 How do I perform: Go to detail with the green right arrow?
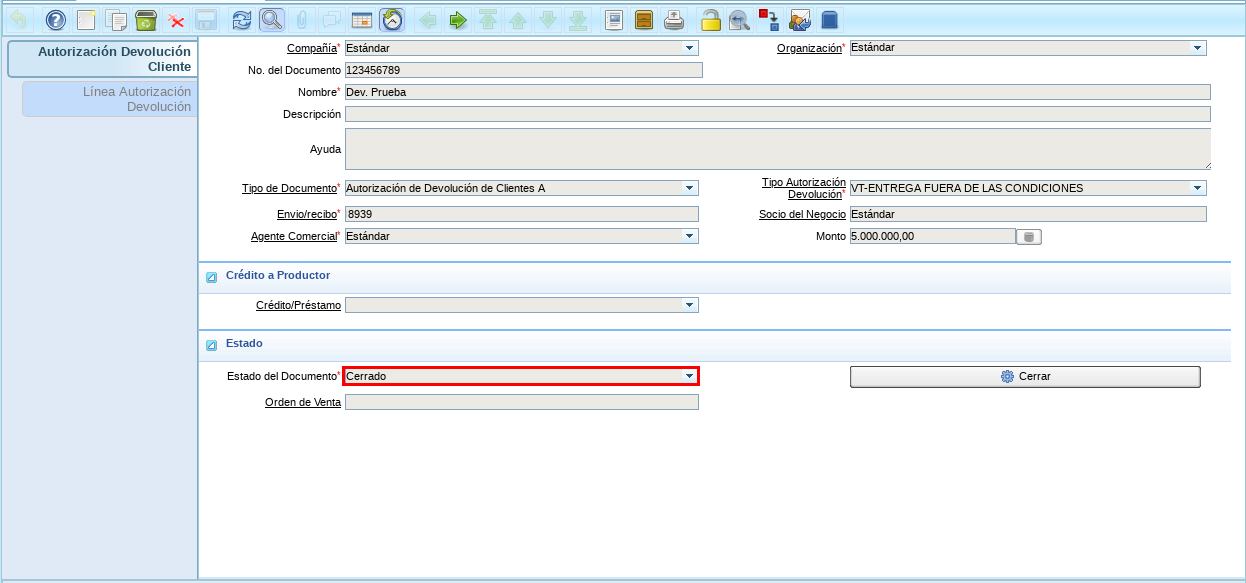[x=458, y=20]
